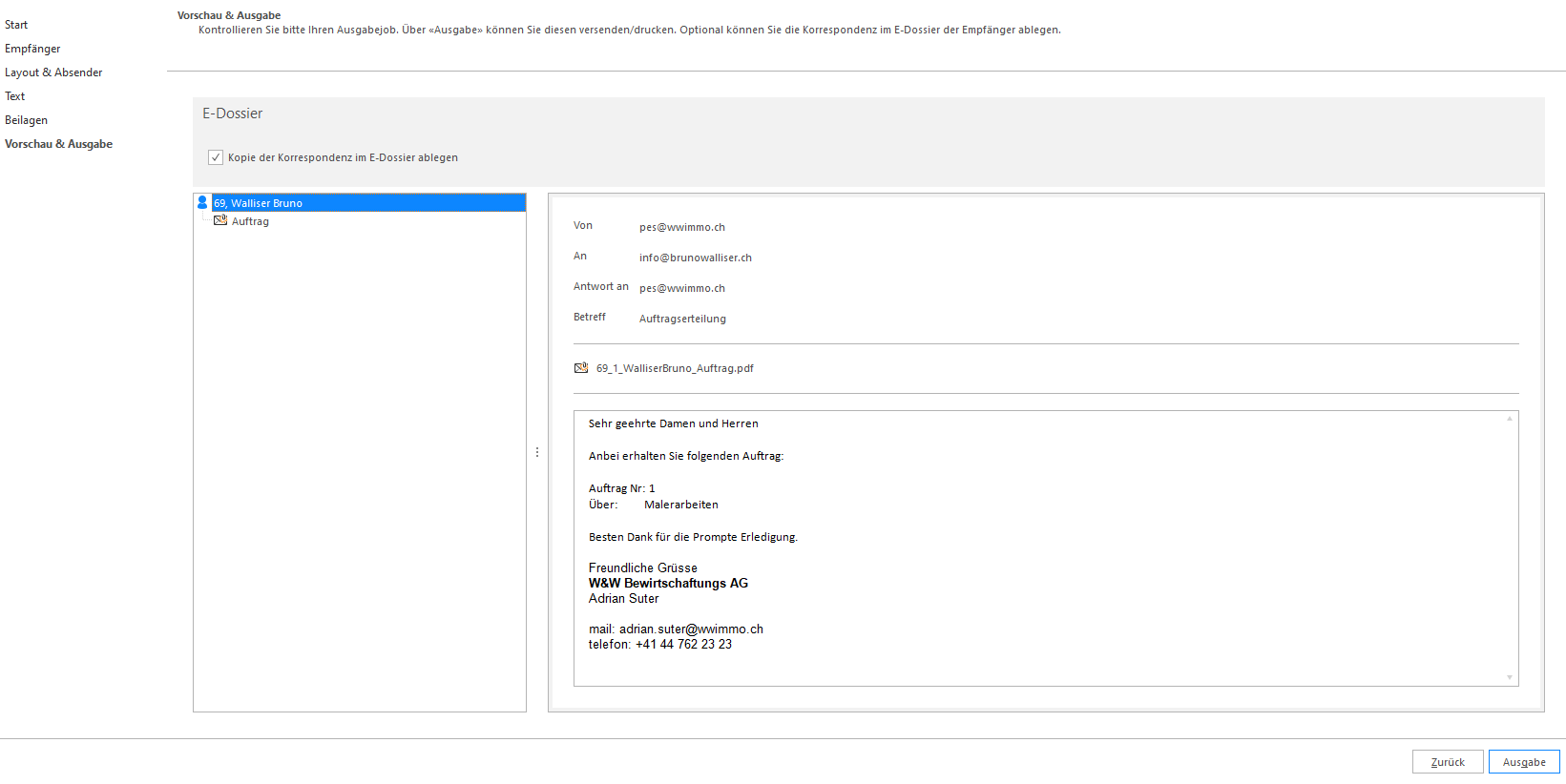This screenshot has height=784, width=1566.
Task: Open attachment 69_1_WalliserBruno_Auftrag.pdf
Action: [x=675, y=368]
